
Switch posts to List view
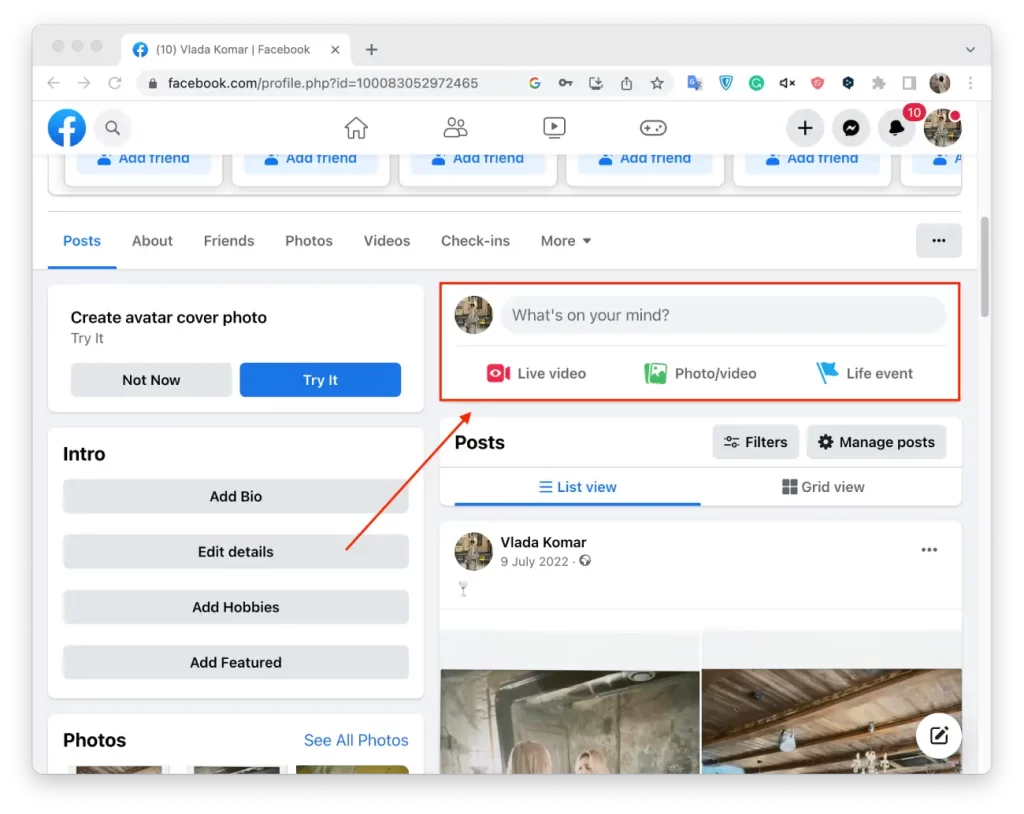click(577, 487)
